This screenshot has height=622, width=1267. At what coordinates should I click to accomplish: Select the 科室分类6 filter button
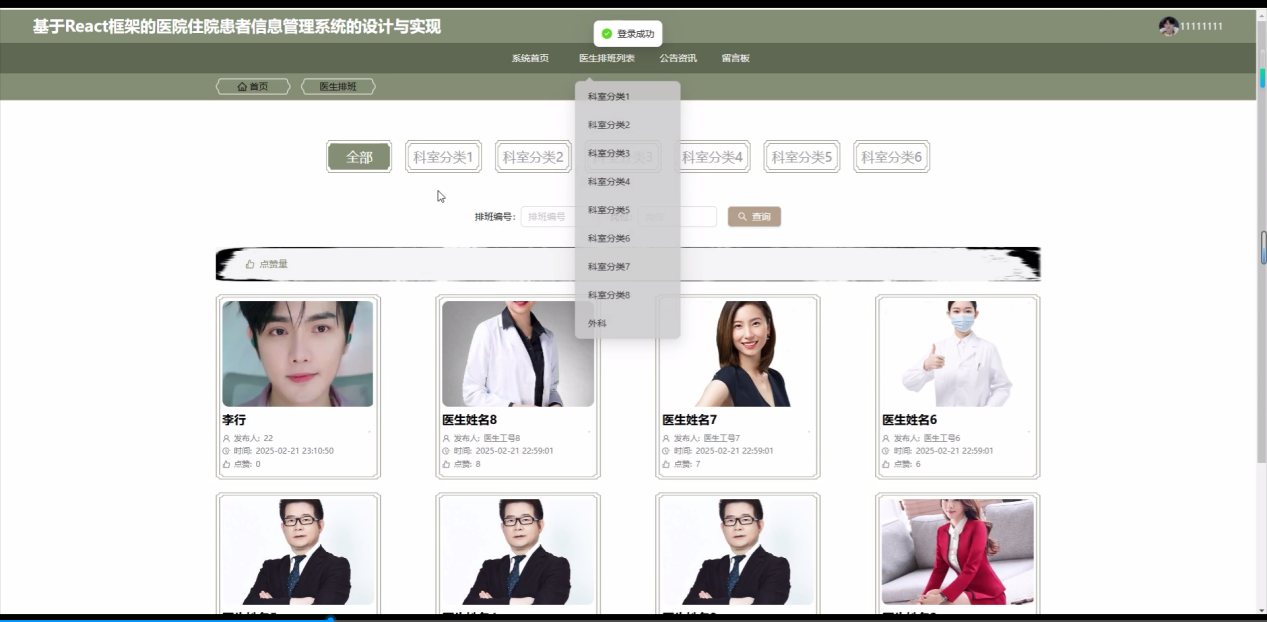(x=891, y=157)
